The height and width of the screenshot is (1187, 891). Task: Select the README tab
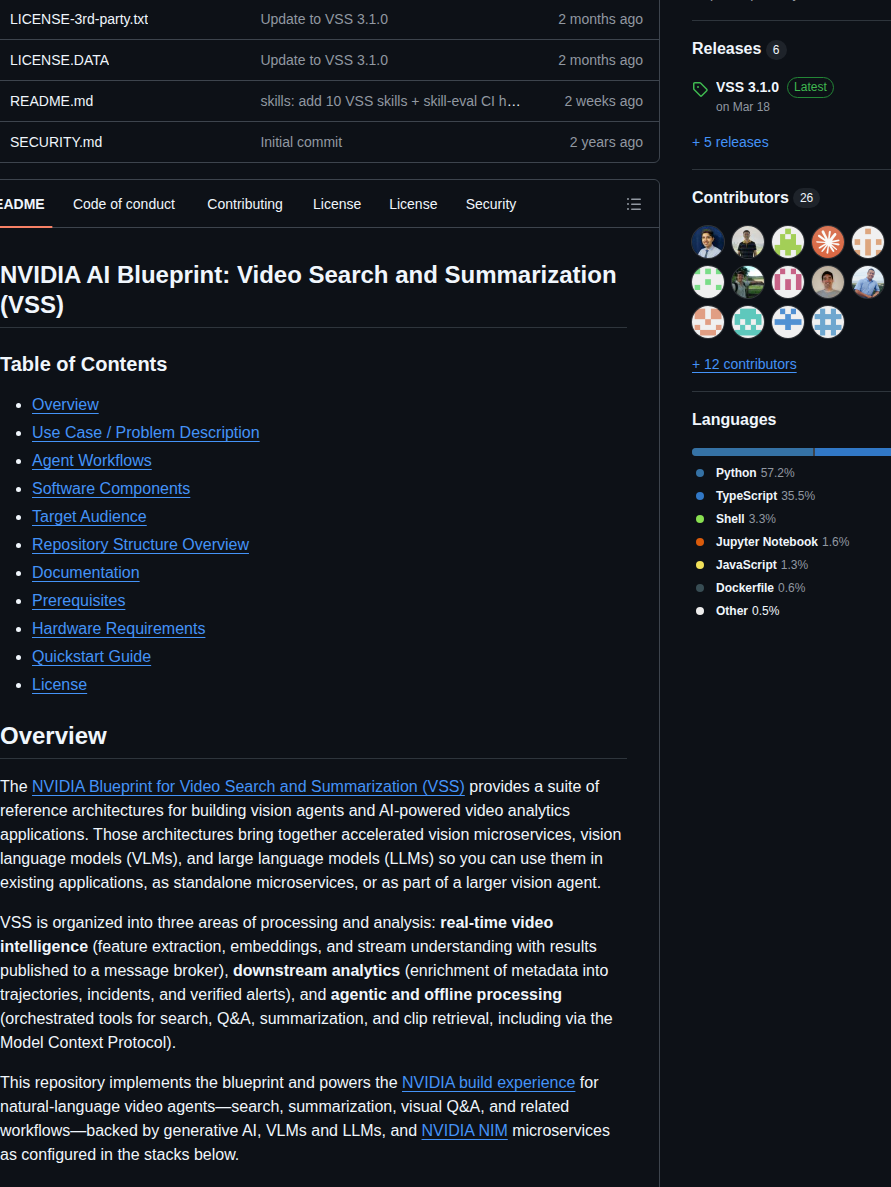tap(23, 204)
